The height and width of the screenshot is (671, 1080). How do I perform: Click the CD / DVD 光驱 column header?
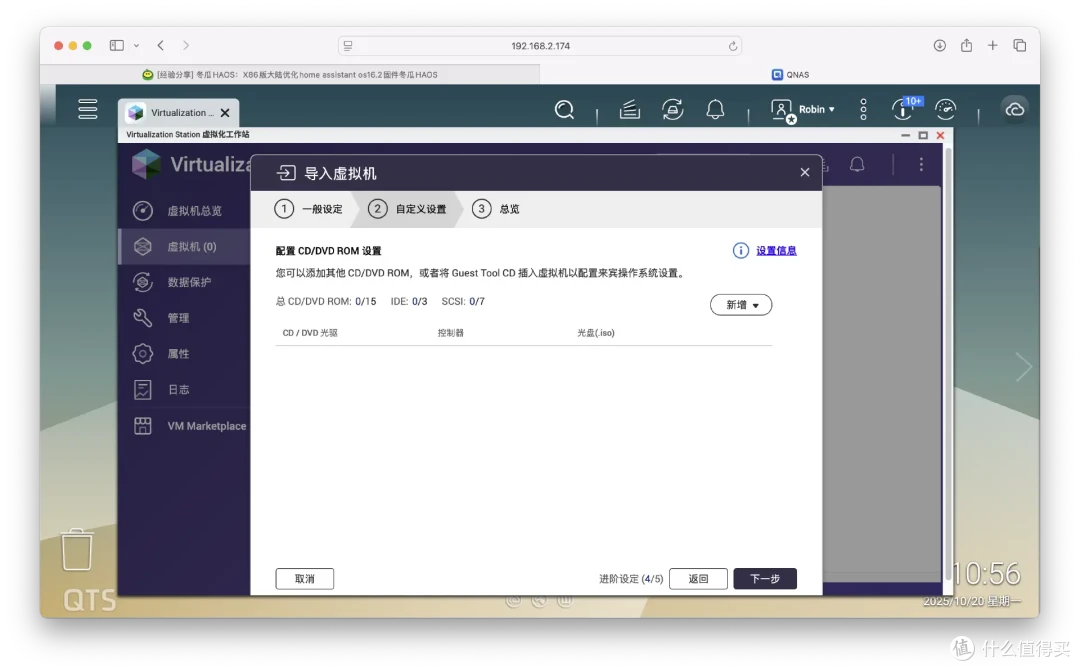[310, 333]
